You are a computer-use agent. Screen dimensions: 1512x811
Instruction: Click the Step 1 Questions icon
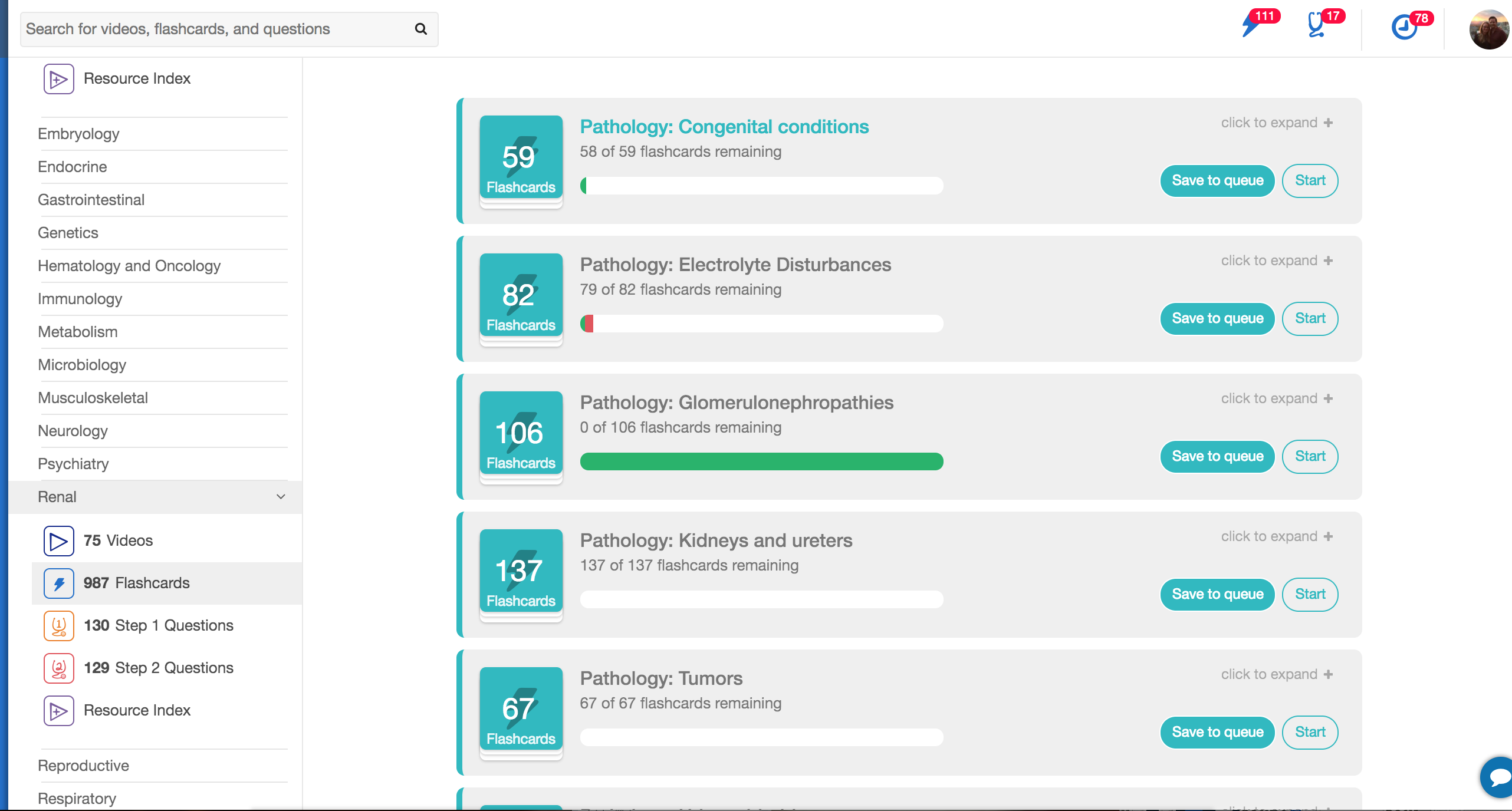coord(58,625)
